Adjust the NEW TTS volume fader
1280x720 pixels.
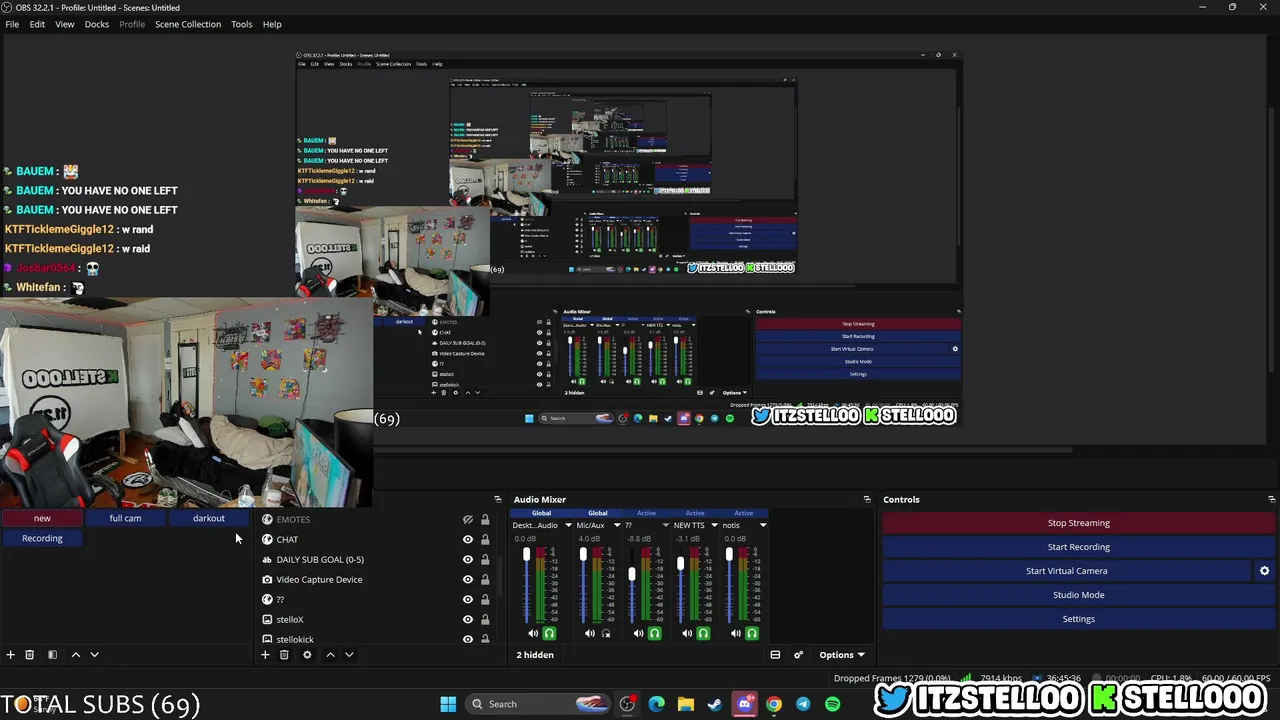pyautogui.click(x=680, y=564)
